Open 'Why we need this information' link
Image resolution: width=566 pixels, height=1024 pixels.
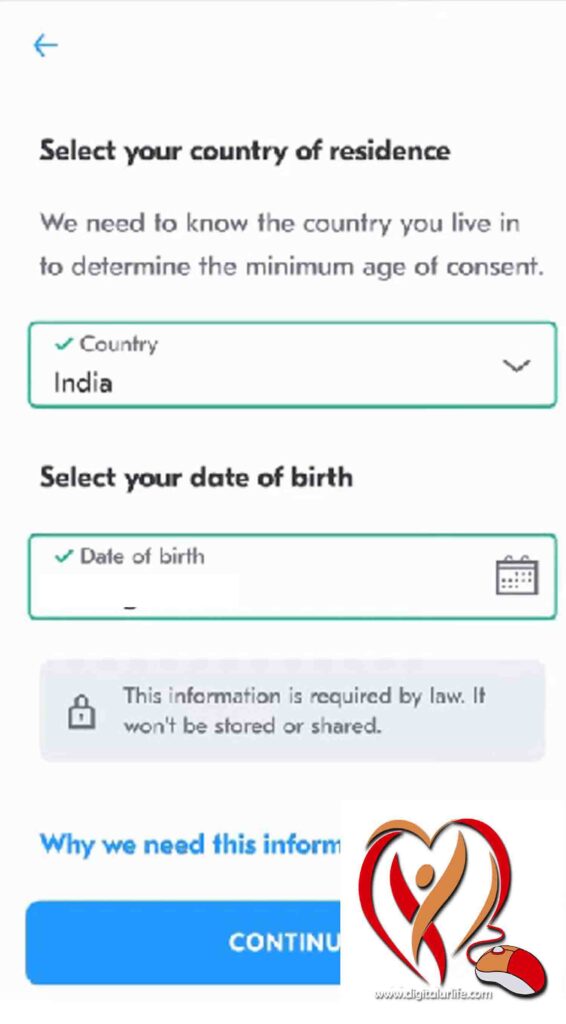pyautogui.click(x=190, y=844)
